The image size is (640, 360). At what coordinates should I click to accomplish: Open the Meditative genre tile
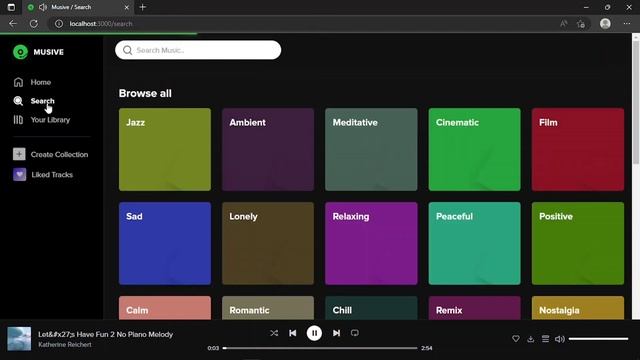click(x=371, y=149)
